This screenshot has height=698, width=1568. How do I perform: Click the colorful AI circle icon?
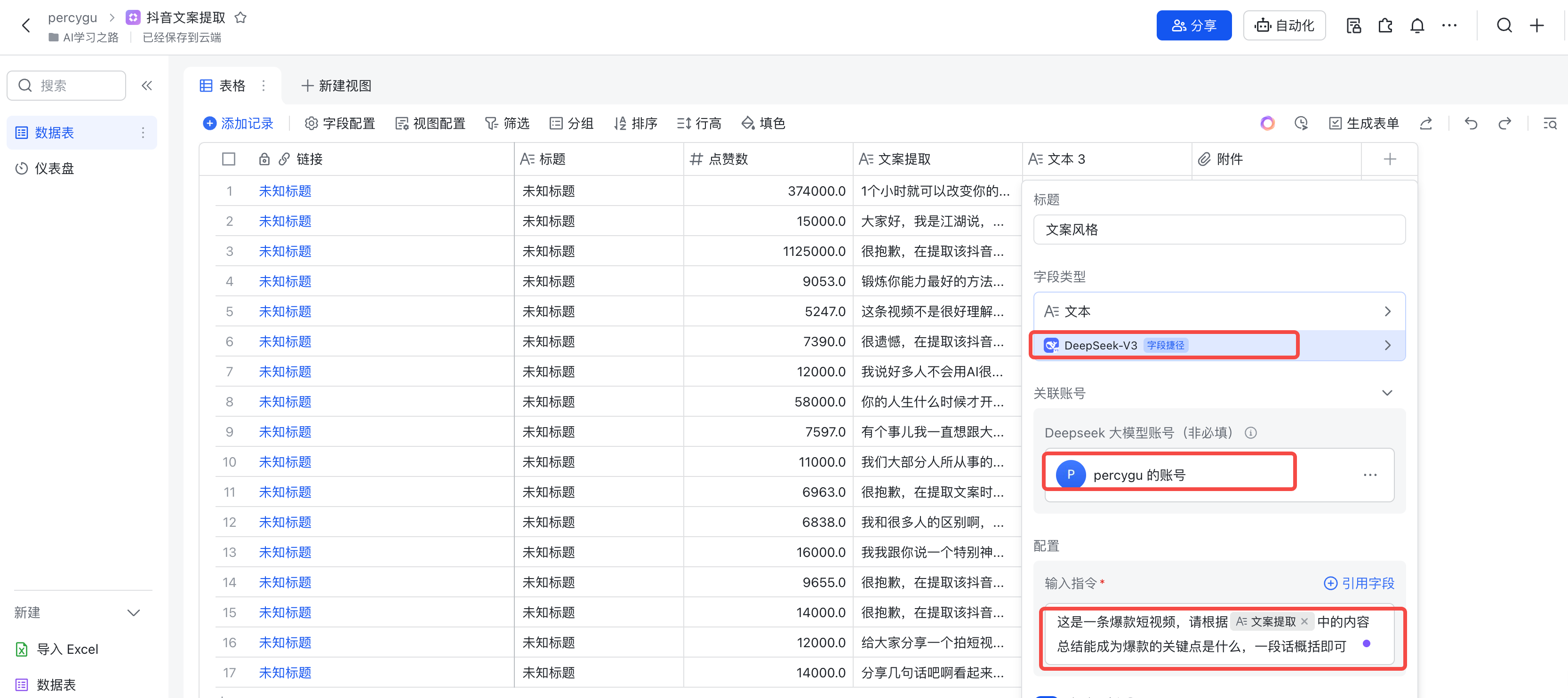click(x=1267, y=124)
